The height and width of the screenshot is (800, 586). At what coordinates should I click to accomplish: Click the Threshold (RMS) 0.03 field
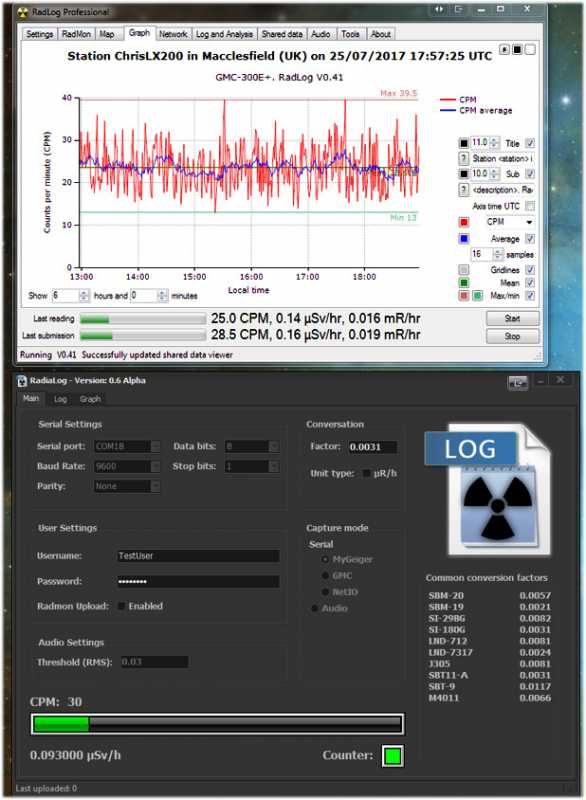click(x=155, y=662)
